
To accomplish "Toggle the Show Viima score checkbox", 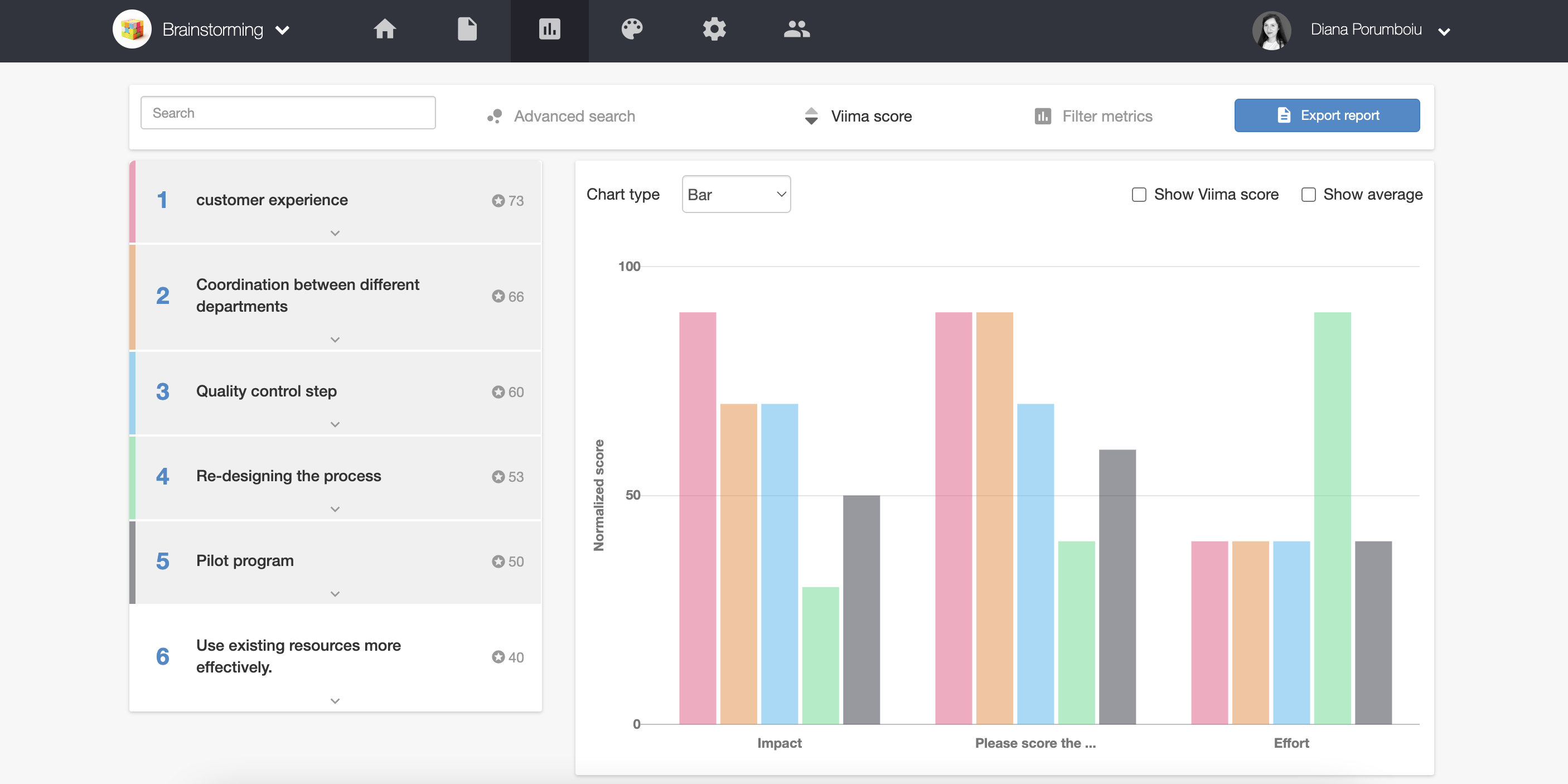I will (1138, 194).
